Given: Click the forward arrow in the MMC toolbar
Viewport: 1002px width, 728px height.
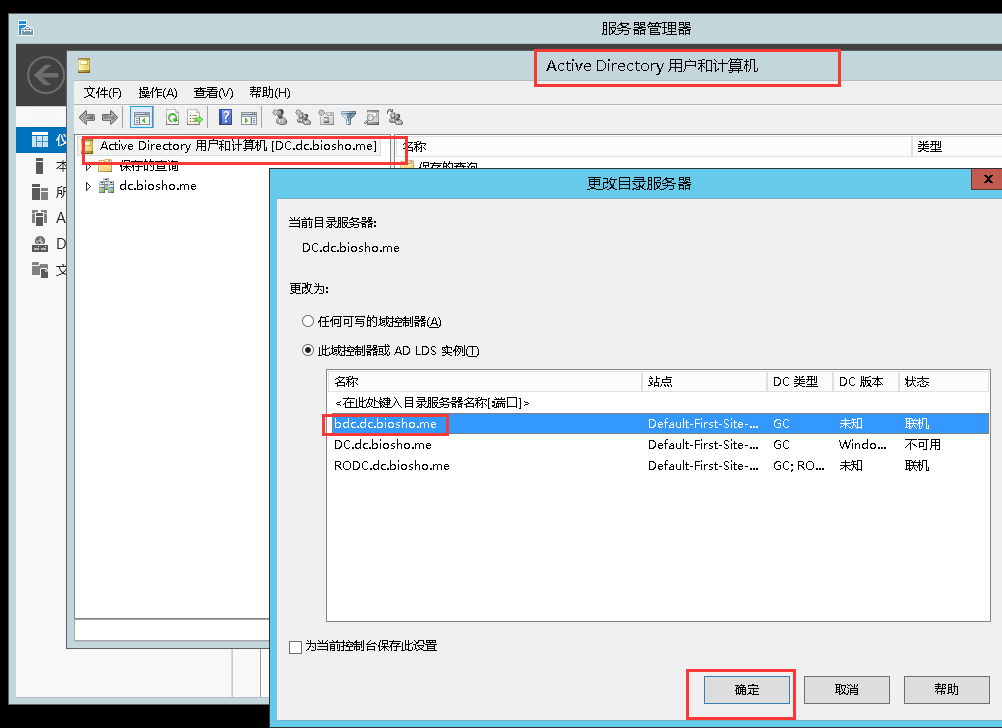Looking at the screenshot, I should click(x=110, y=118).
